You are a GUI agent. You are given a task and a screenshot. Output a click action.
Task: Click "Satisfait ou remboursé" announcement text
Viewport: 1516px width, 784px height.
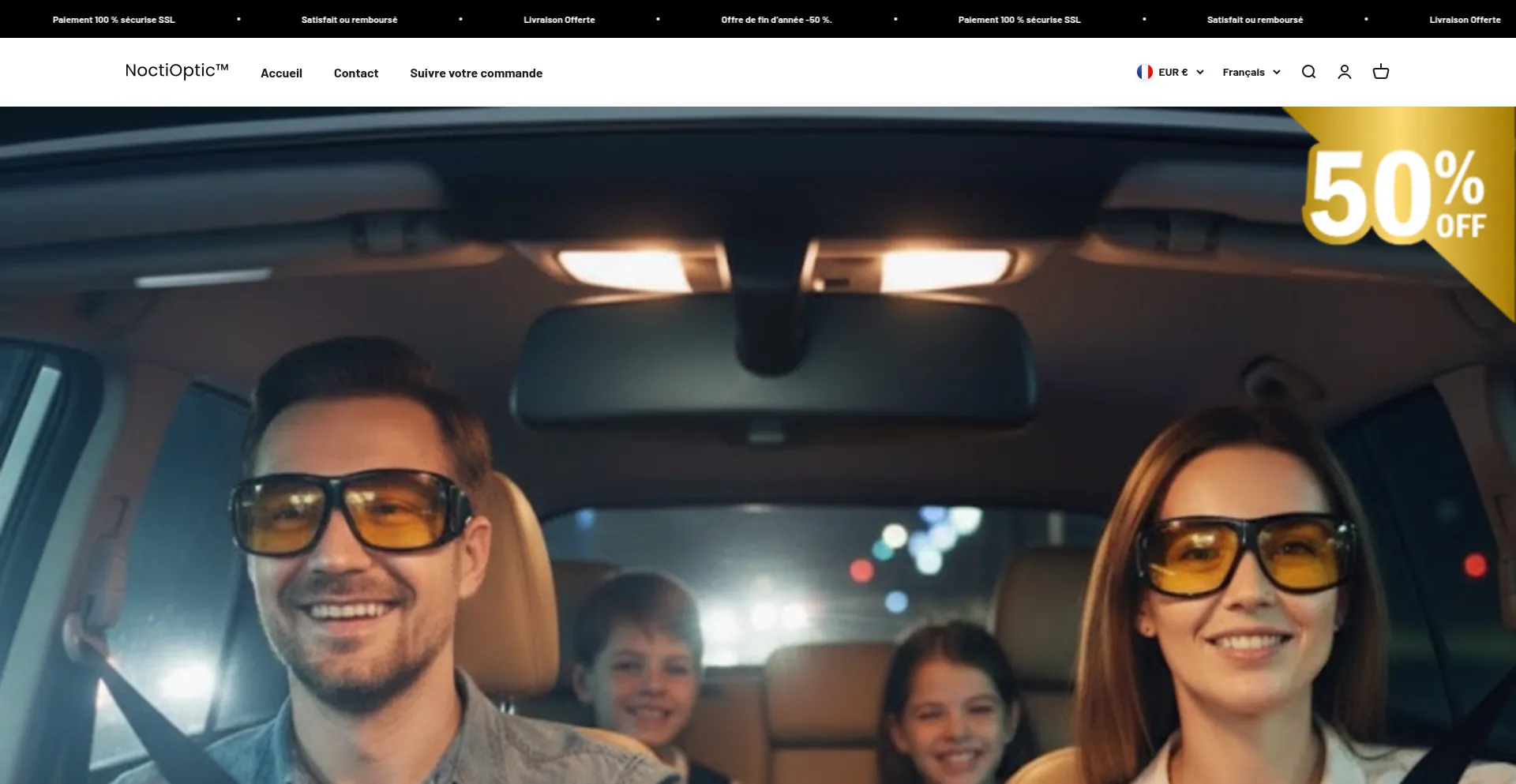pos(348,19)
